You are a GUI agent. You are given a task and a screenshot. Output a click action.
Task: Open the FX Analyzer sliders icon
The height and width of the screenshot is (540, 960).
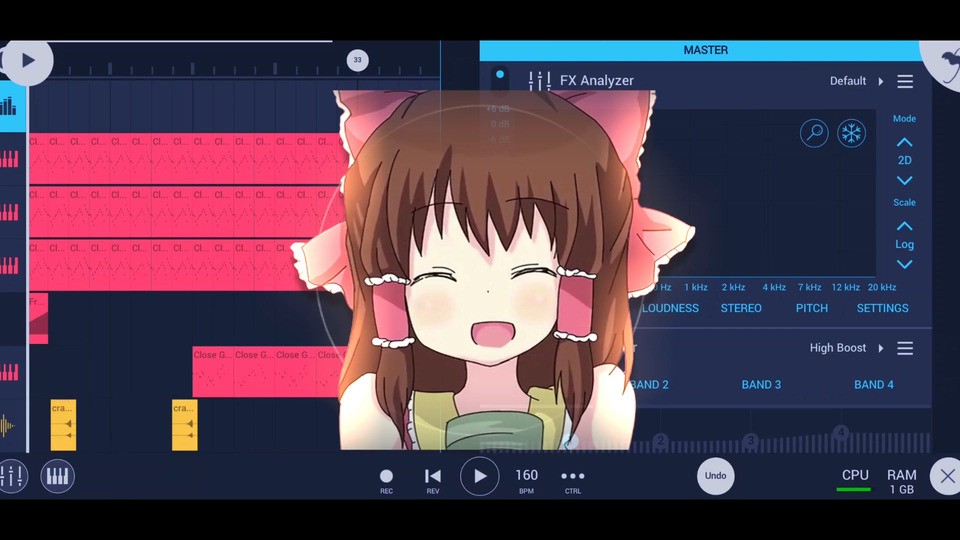click(x=539, y=81)
